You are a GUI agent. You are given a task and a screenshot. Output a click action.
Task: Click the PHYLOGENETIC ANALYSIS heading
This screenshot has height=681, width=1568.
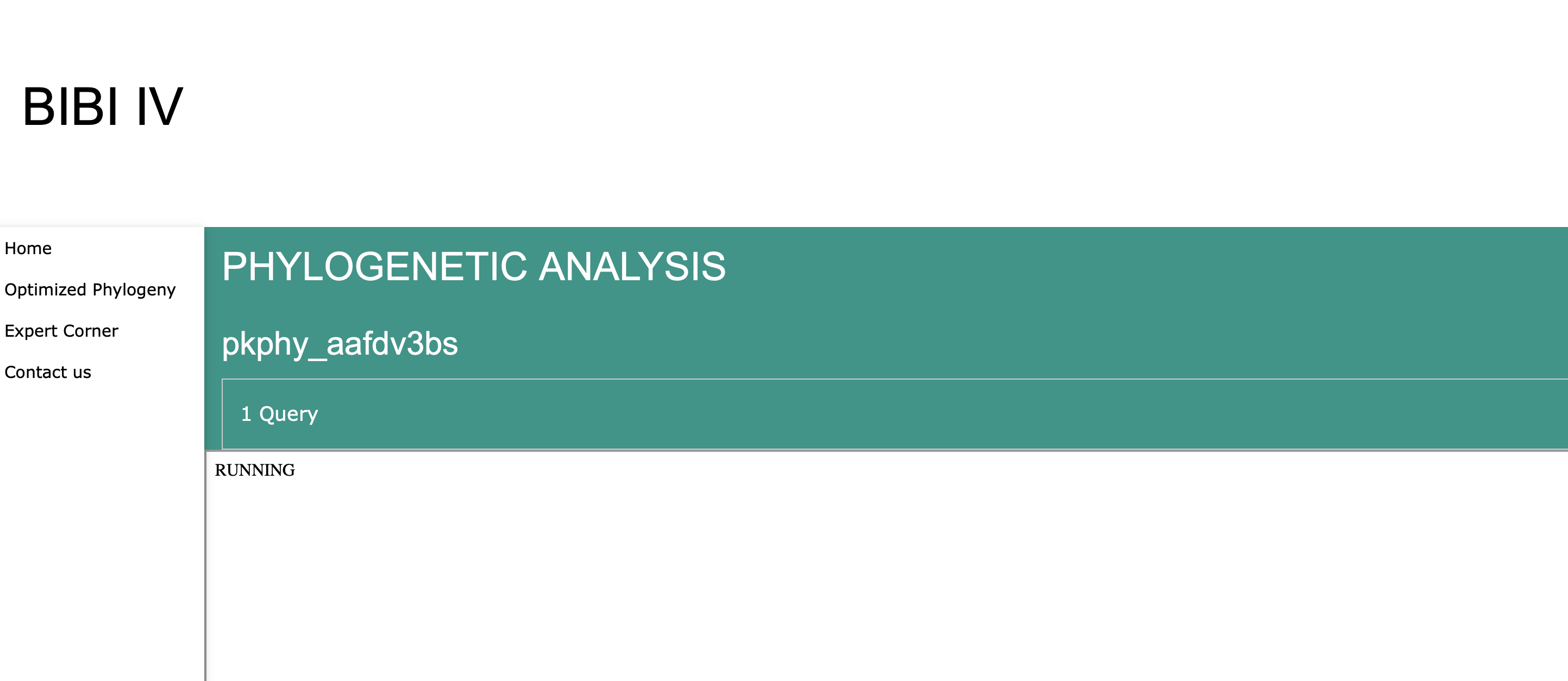tap(474, 267)
